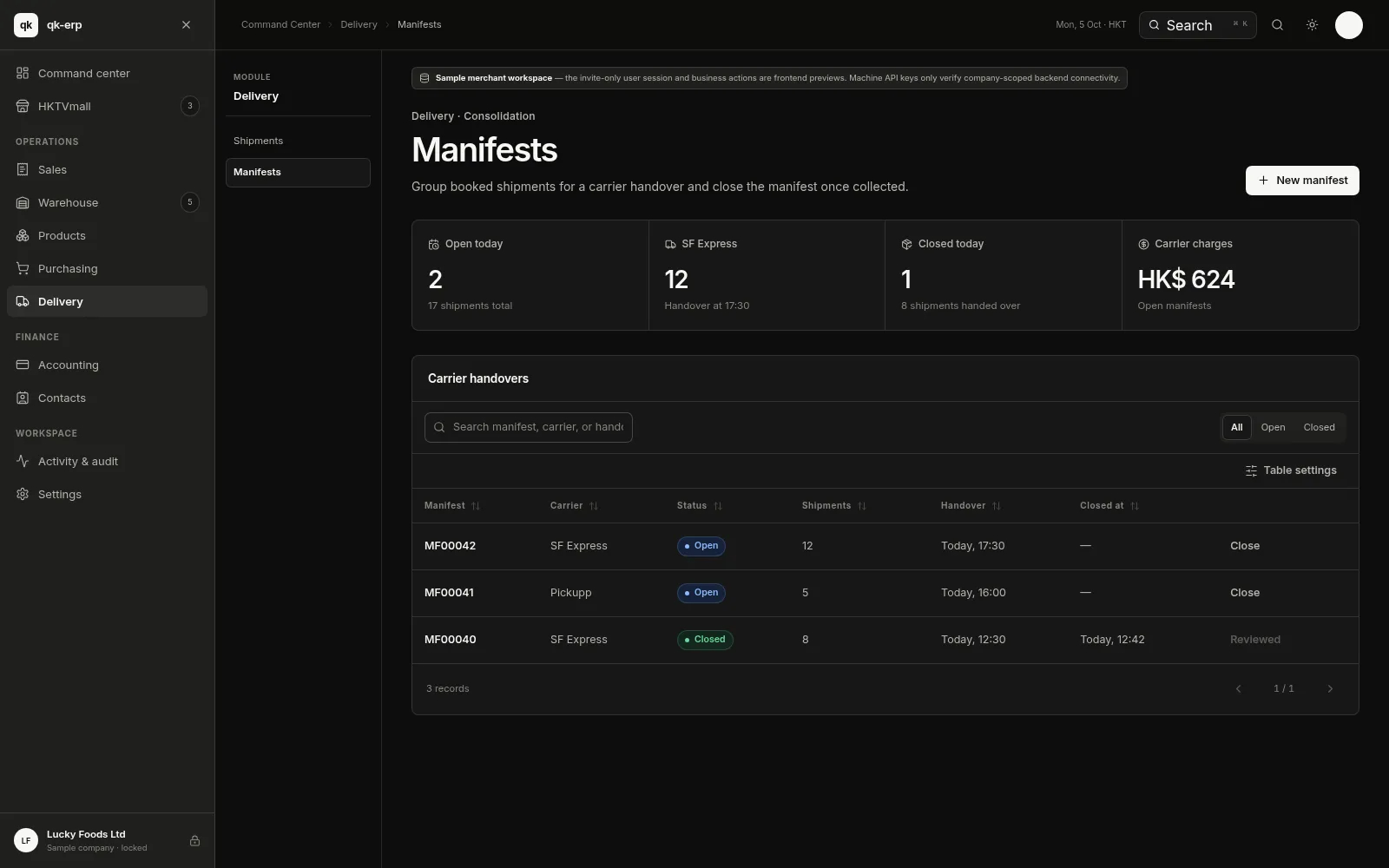This screenshot has height=868, width=1389.
Task: Go to Delivery breadcrumb
Action: point(359,24)
